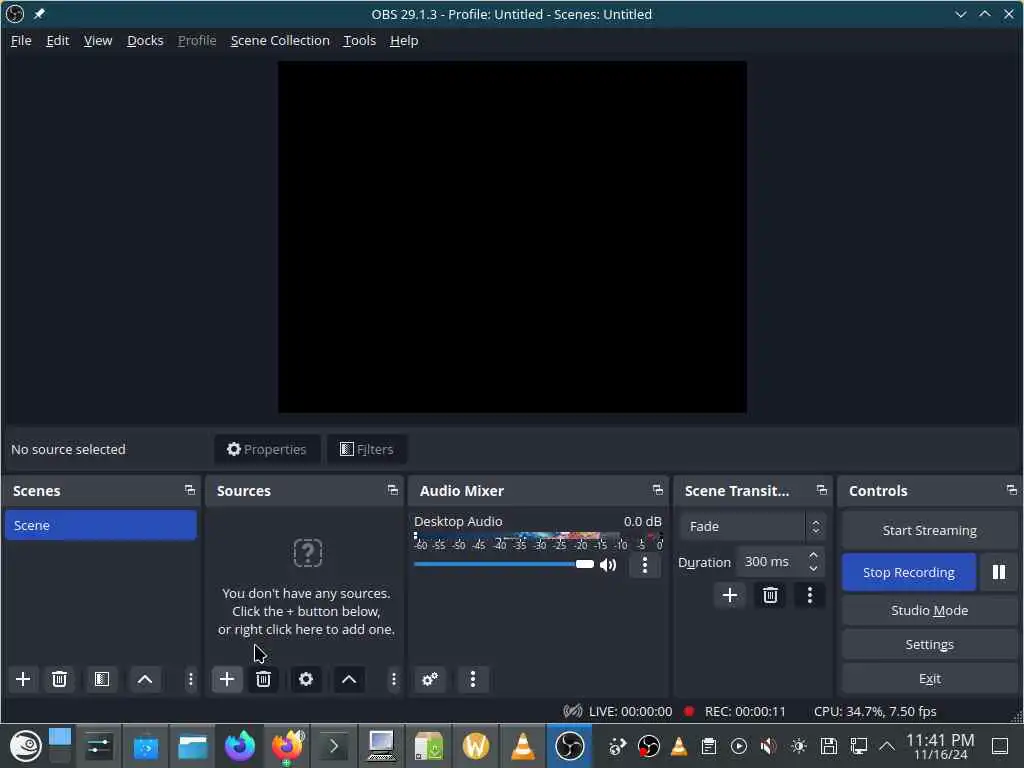Remove selected scene with trash icon
1024x768 pixels.
[x=59, y=679]
